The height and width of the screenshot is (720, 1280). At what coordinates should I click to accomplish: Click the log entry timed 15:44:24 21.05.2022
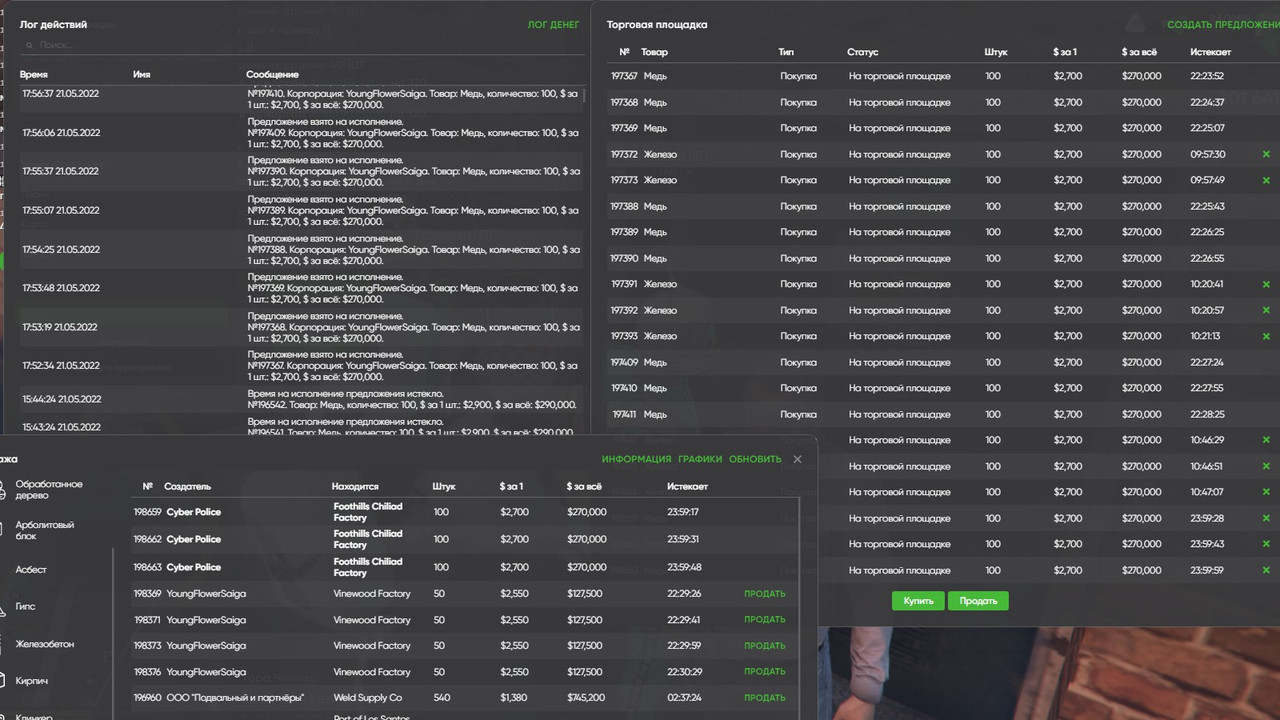point(301,399)
